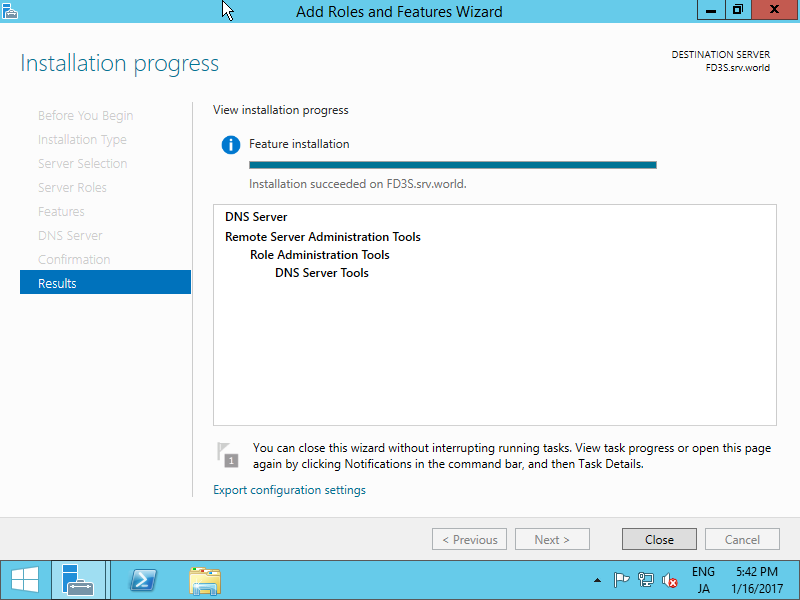Click DNS Server Tools entry
Viewport: 800px width, 600px height.
[x=321, y=272]
